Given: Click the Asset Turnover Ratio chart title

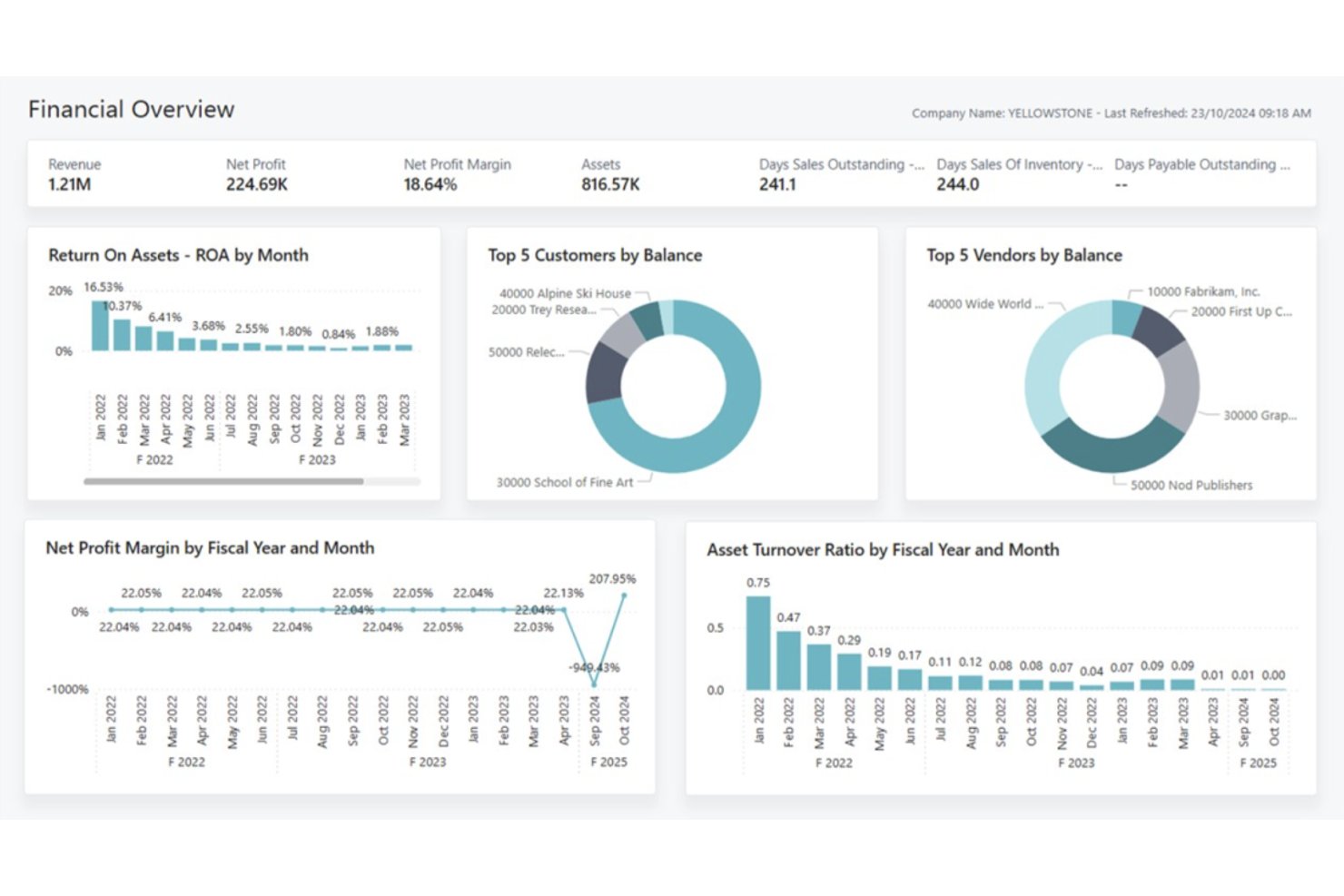Looking at the screenshot, I should [883, 549].
